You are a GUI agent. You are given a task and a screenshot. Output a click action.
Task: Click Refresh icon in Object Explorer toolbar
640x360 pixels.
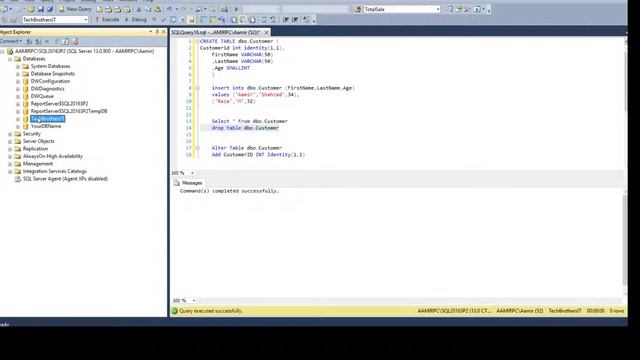(65, 41)
